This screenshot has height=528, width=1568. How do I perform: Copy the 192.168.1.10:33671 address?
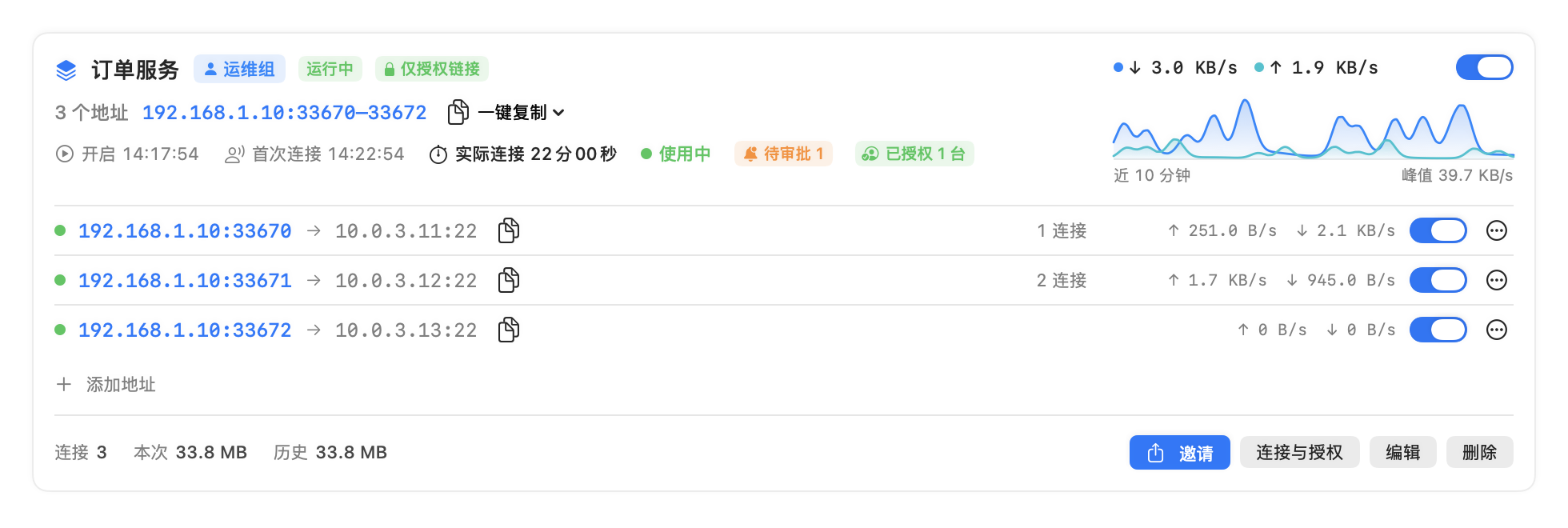pos(509,280)
